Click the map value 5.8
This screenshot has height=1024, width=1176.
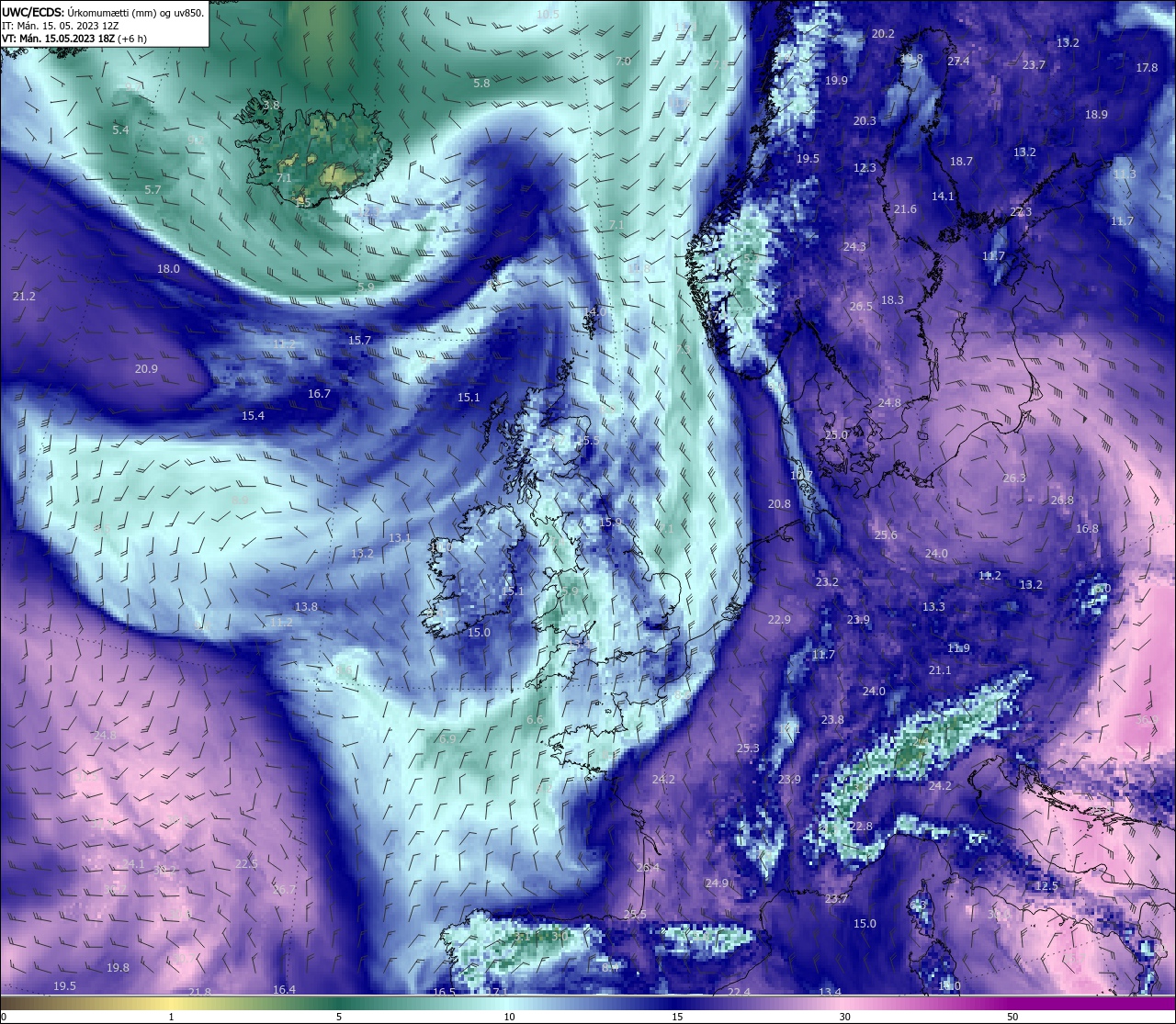coord(481,83)
